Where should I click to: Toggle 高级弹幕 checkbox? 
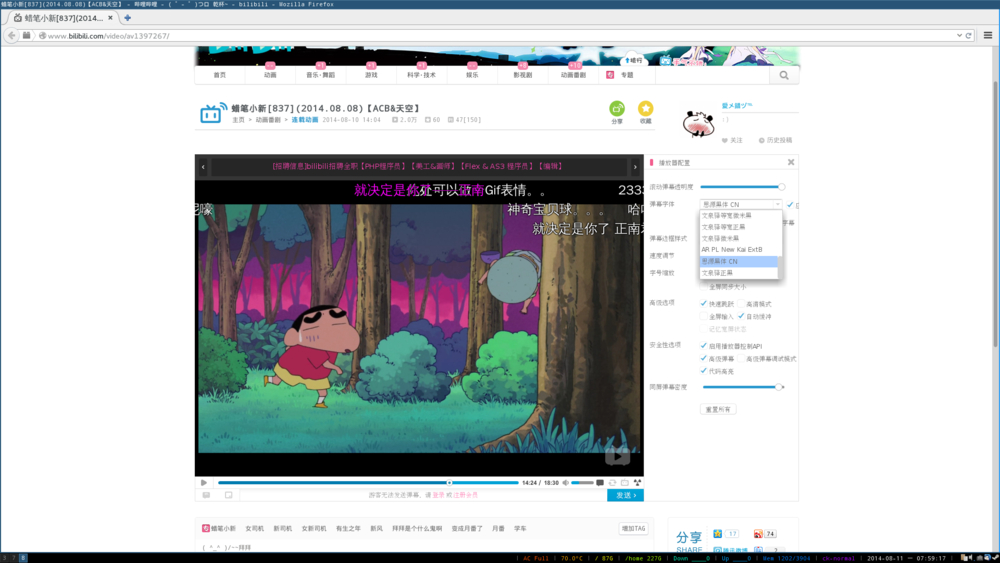pos(703,358)
